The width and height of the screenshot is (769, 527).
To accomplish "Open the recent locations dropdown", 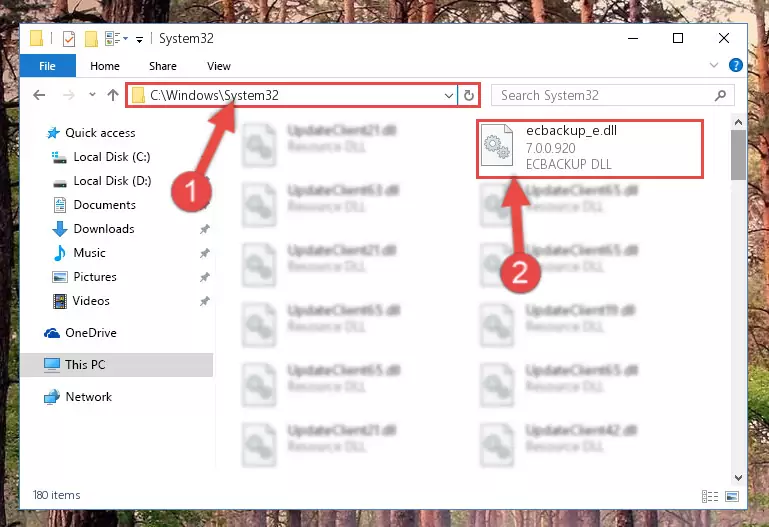I will pyautogui.click(x=92, y=95).
